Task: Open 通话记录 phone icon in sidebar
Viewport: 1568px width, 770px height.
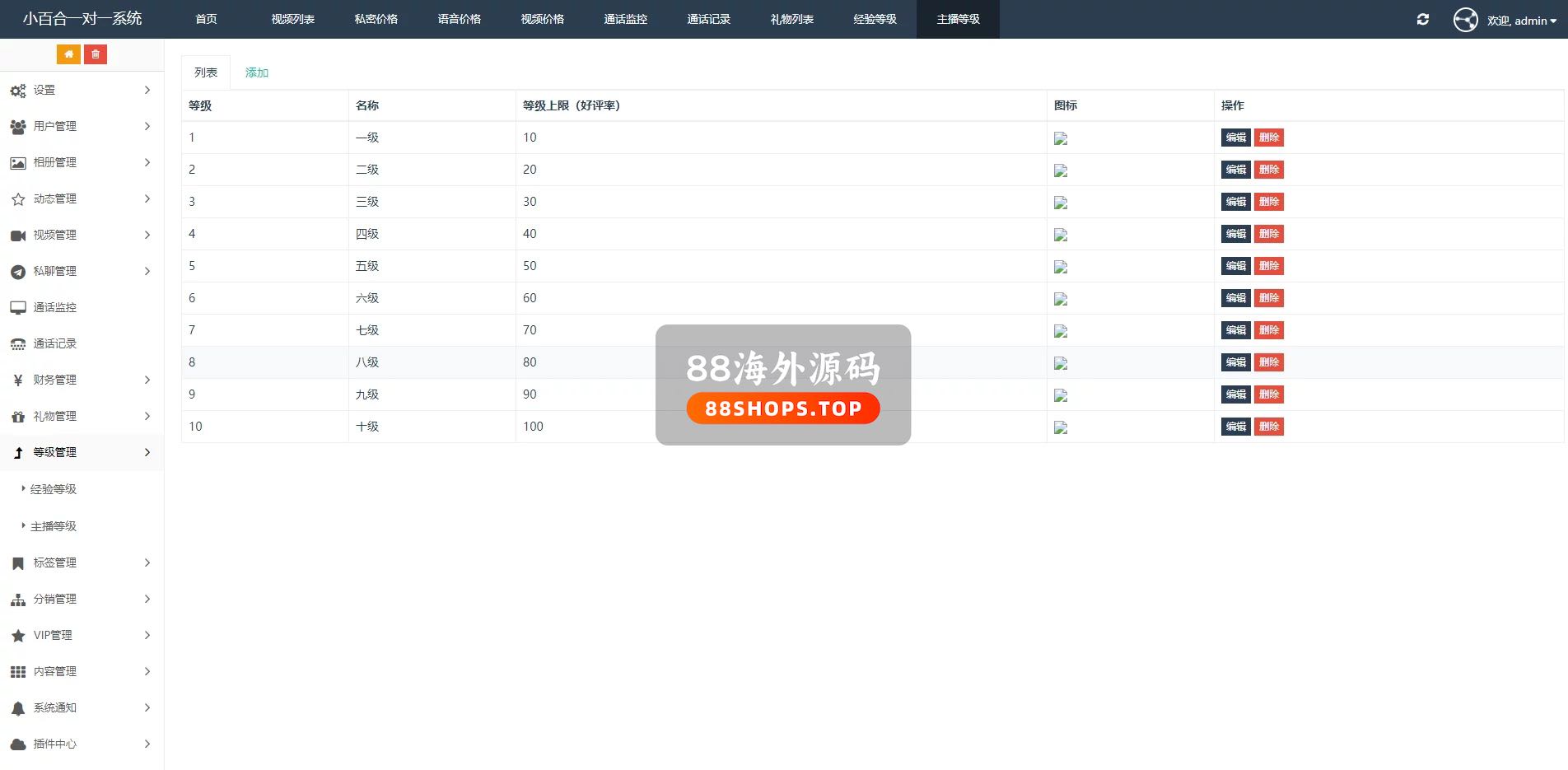Action: pos(18,344)
